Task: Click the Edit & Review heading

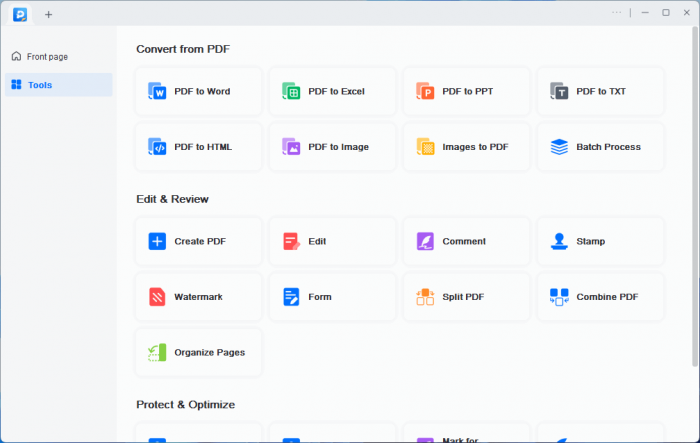Action: point(172,199)
